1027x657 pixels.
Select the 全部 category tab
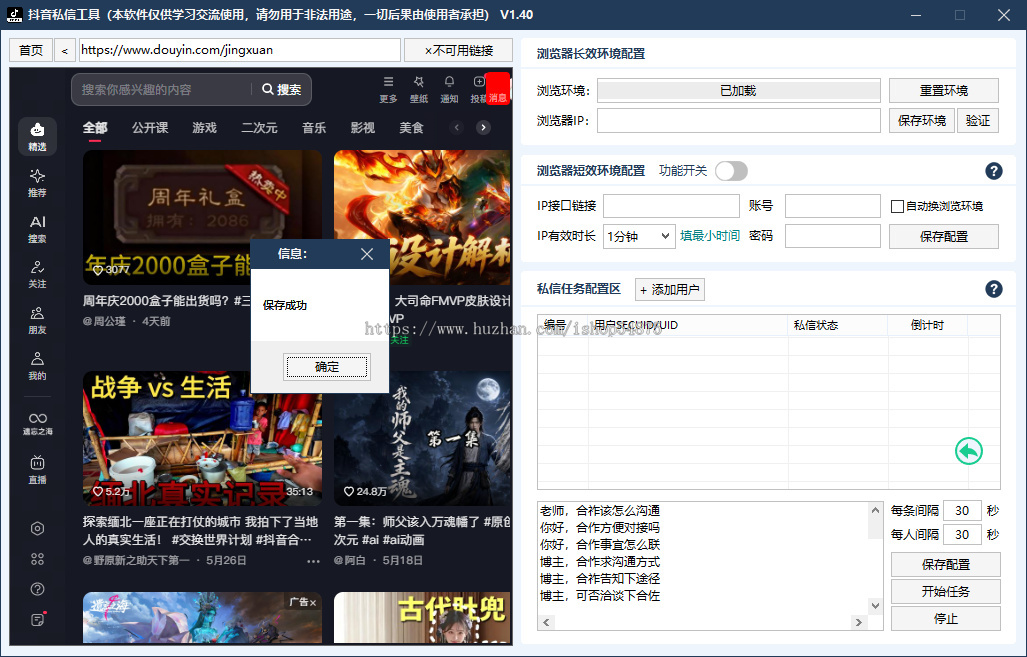[x=95, y=128]
